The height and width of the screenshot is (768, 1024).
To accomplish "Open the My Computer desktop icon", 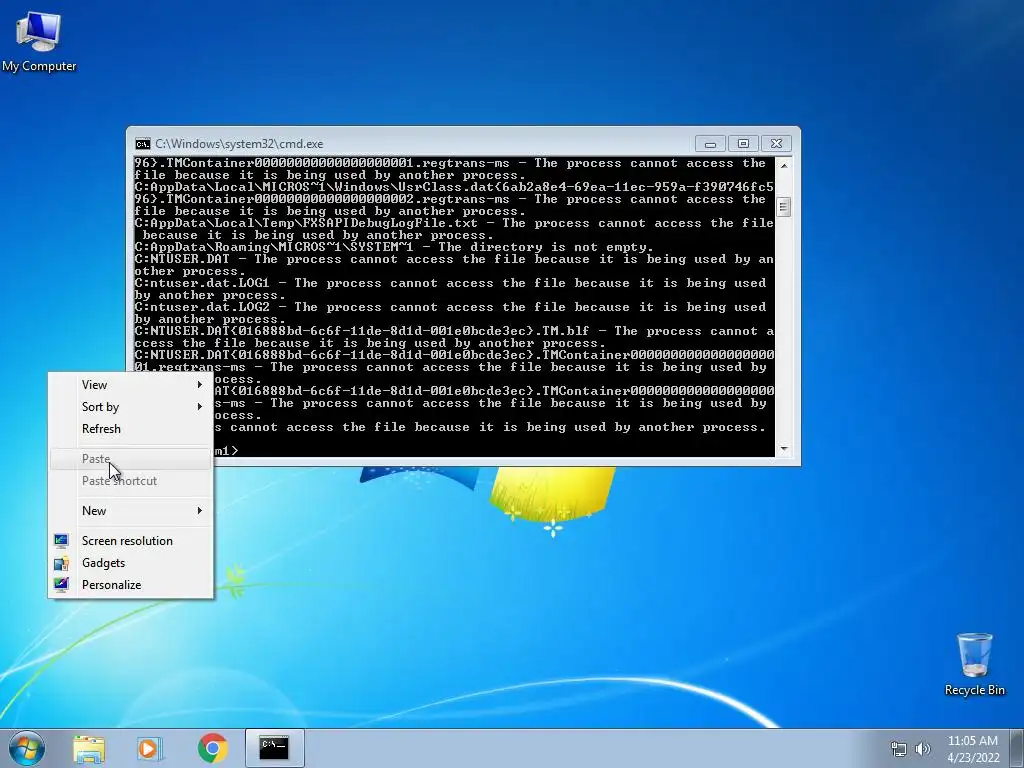I will (39, 41).
